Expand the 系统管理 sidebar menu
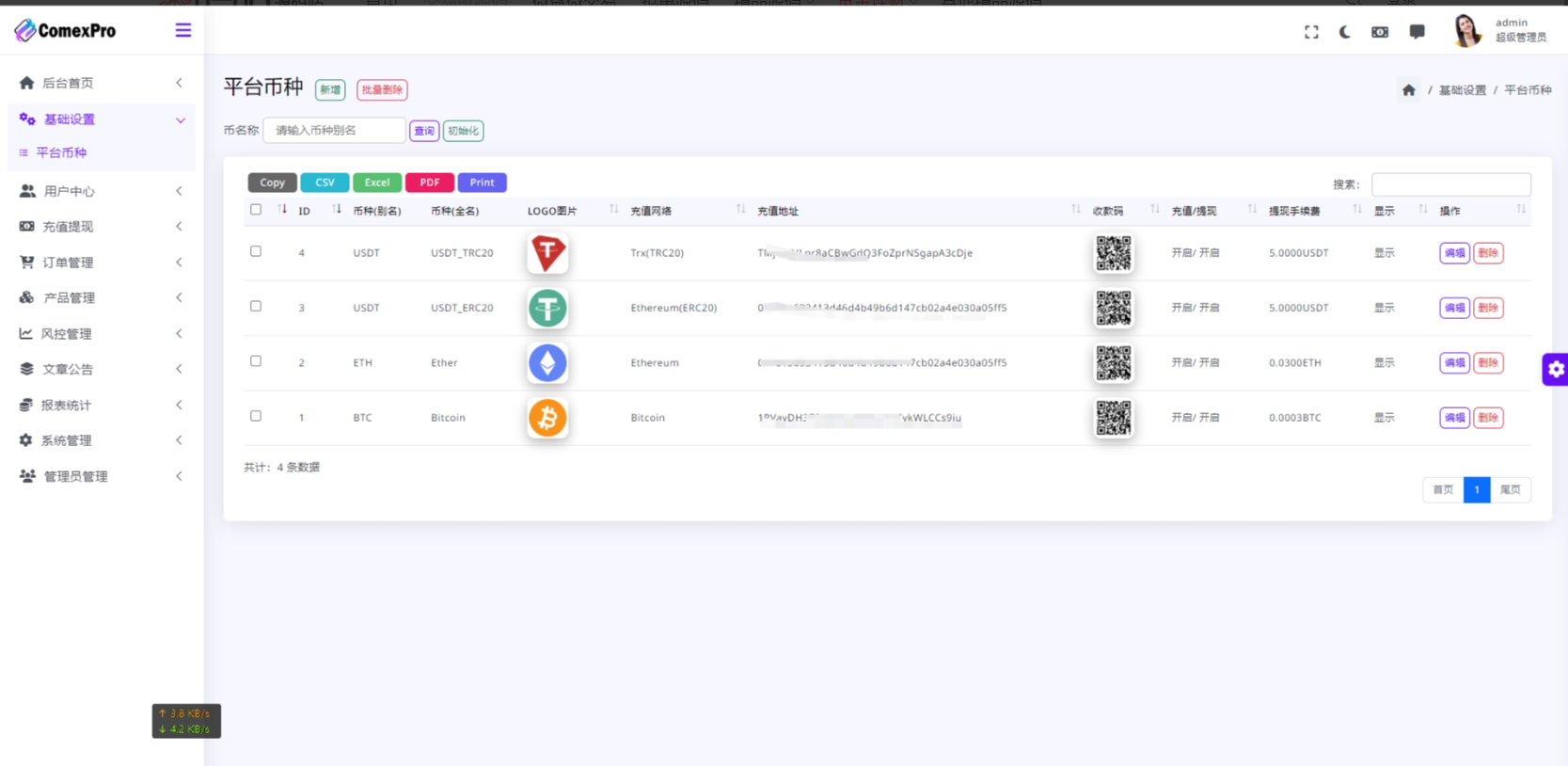 [101, 440]
